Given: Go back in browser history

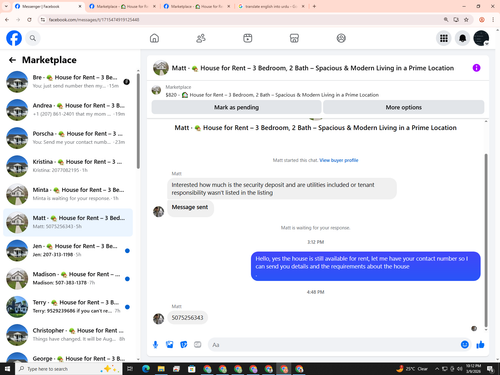Looking at the screenshot, I should (7, 20).
